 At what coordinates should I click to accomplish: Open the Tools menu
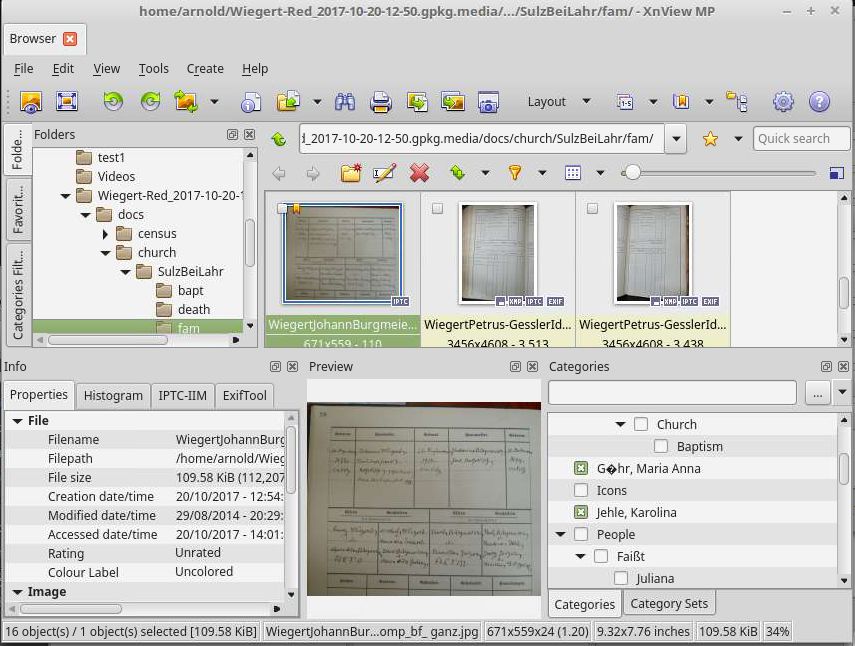(x=153, y=69)
